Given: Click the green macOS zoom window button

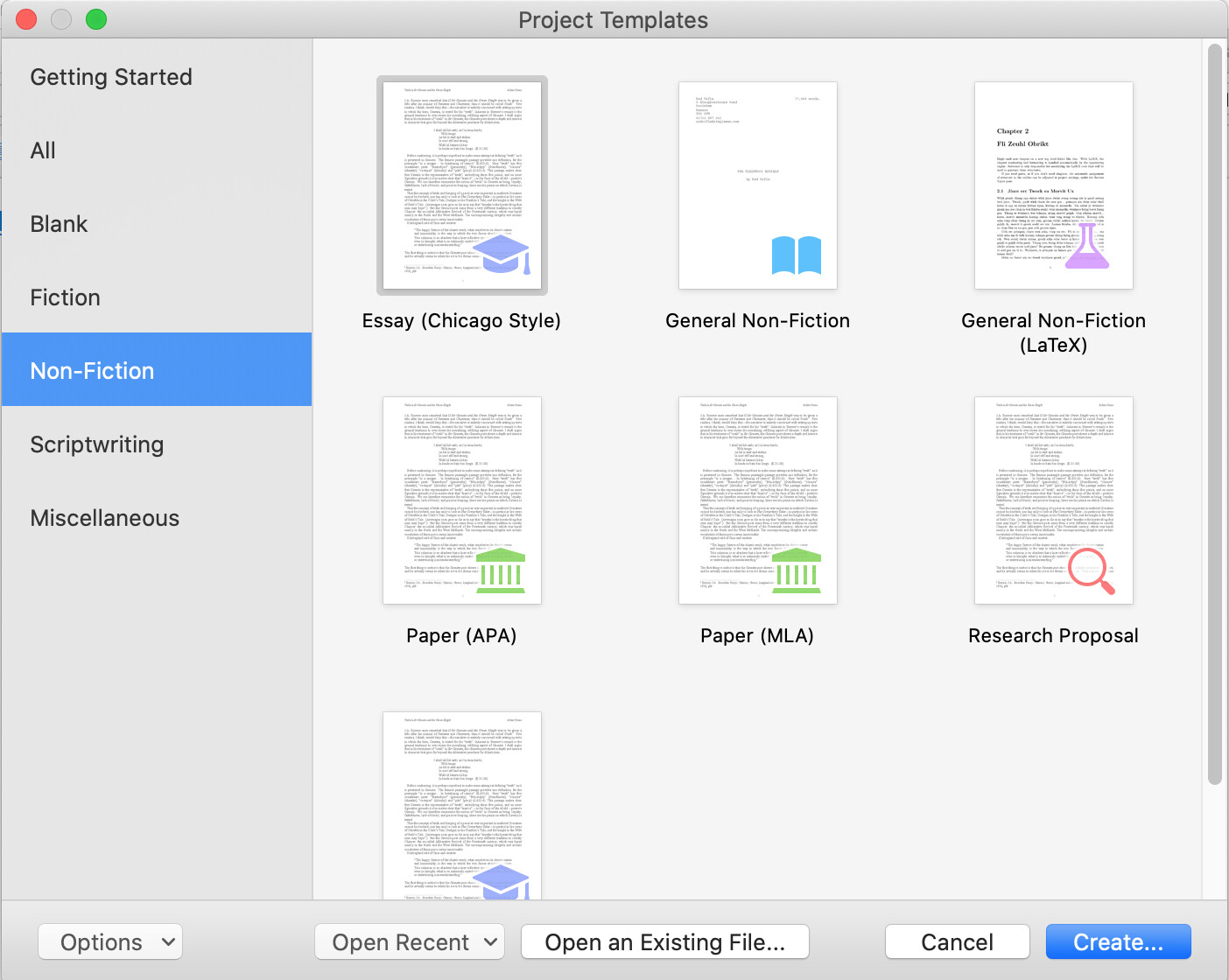Looking at the screenshot, I should [96, 19].
